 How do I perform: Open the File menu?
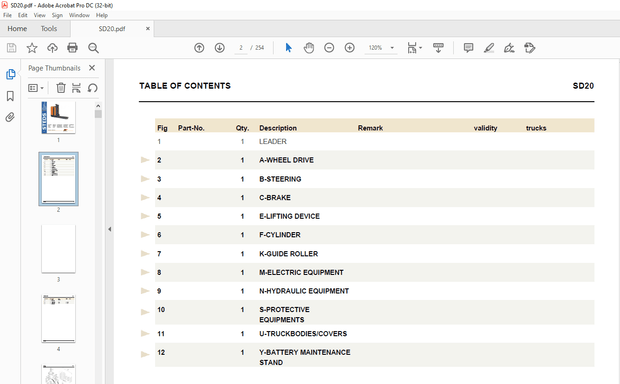tap(7, 15)
